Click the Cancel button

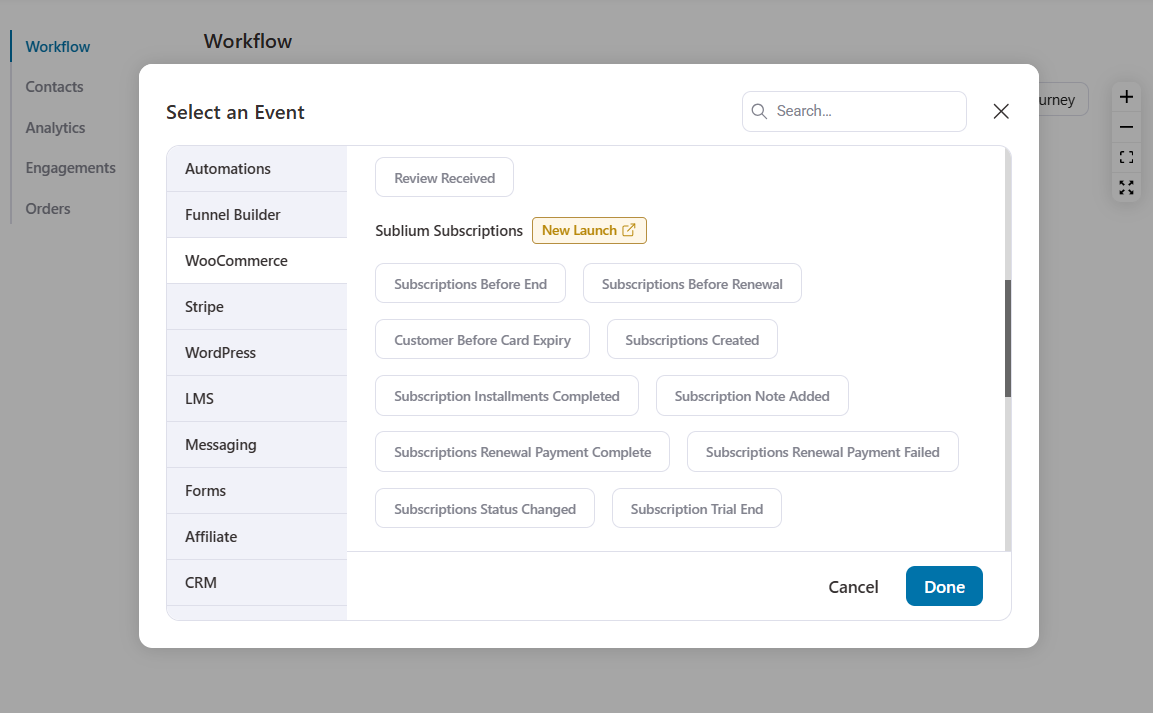[853, 587]
